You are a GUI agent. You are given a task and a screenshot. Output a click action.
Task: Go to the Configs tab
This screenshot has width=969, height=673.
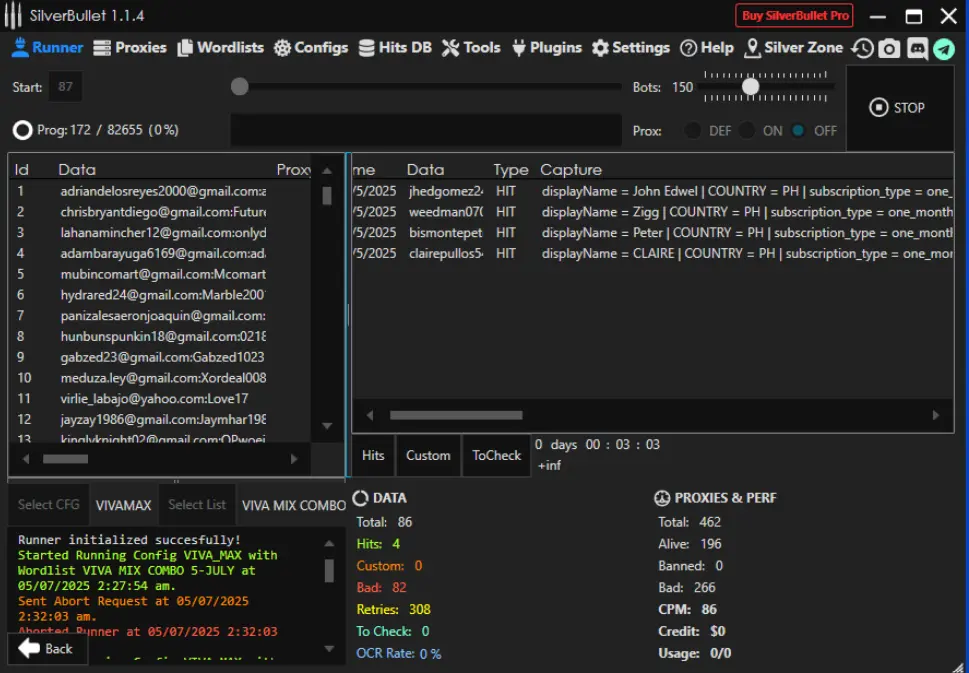(311, 48)
